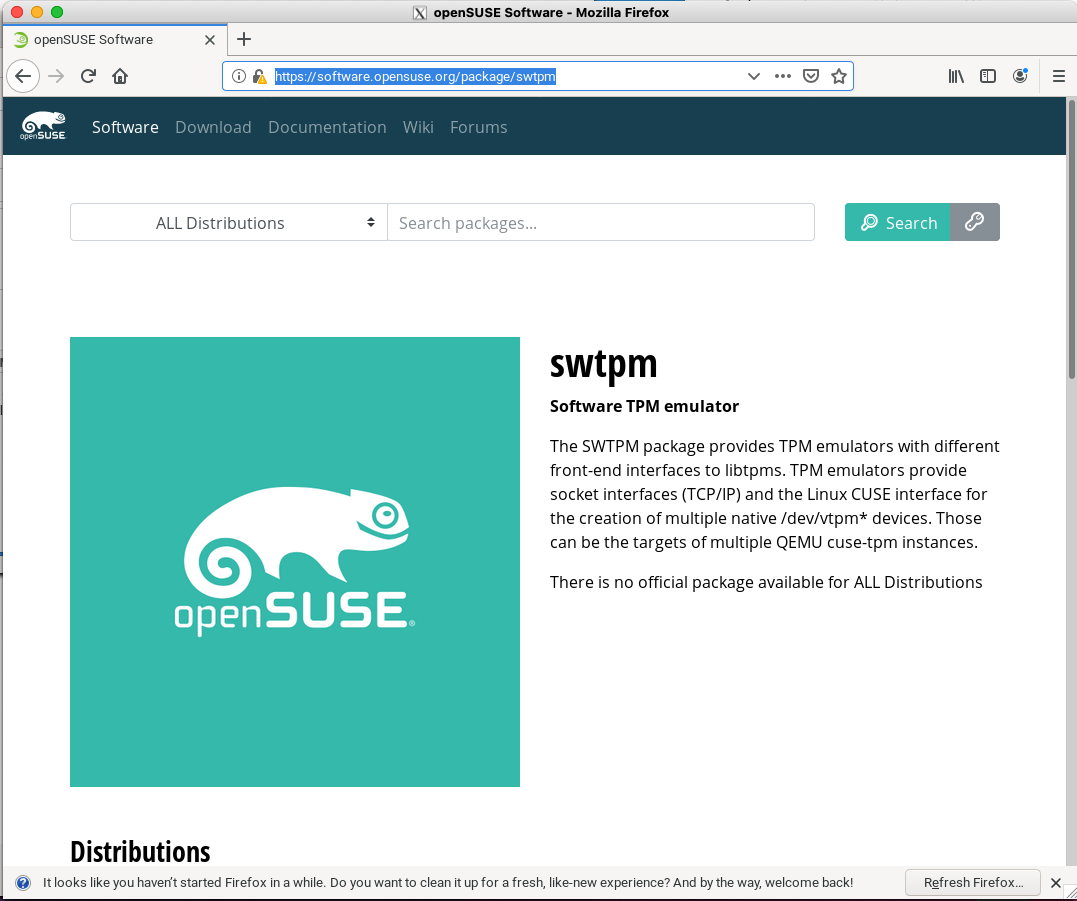Viewport: 1077px width, 901px height.
Task: Expand the ALL Distributions dropdown
Action: (x=229, y=223)
